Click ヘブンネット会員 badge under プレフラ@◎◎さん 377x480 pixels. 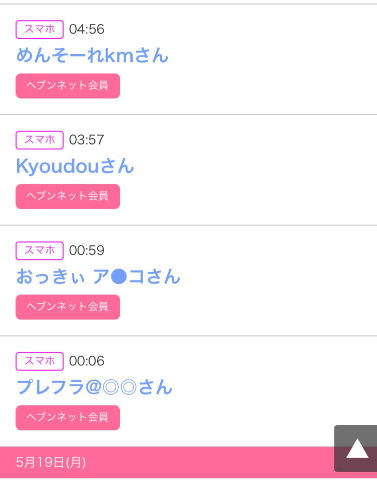point(68,418)
